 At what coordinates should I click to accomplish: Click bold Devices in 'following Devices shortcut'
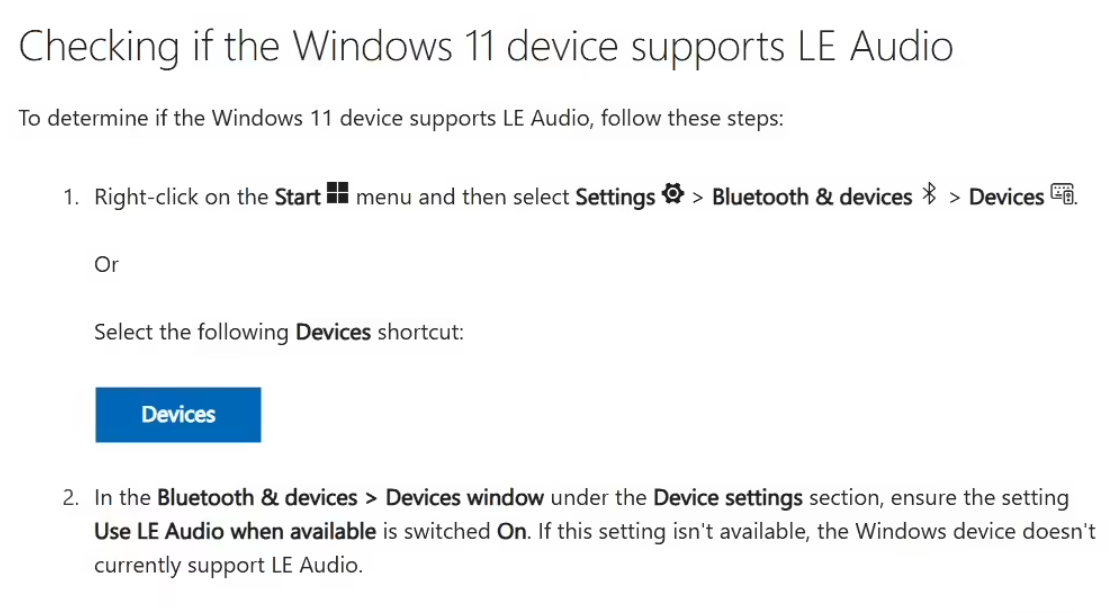[x=333, y=332]
